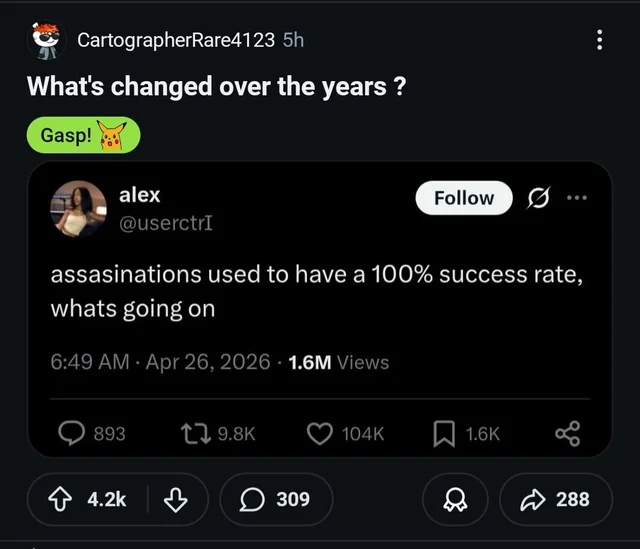Expand the tweet's more options ellipsis
640x549 pixels.
(x=575, y=198)
